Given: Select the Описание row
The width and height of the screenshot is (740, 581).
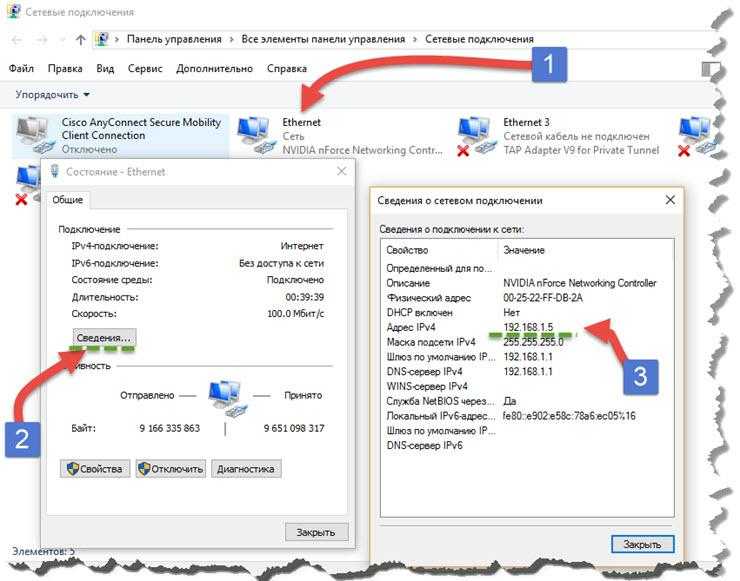Looking at the screenshot, I should pyautogui.click(x=527, y=283).
